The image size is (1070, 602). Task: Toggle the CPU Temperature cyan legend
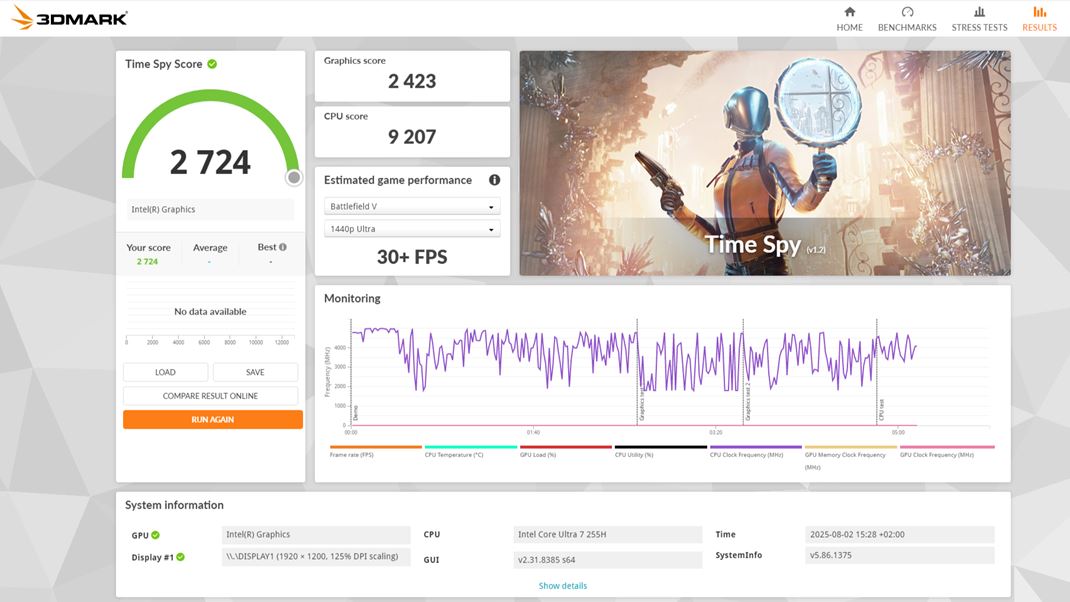(x=470, y=450)
